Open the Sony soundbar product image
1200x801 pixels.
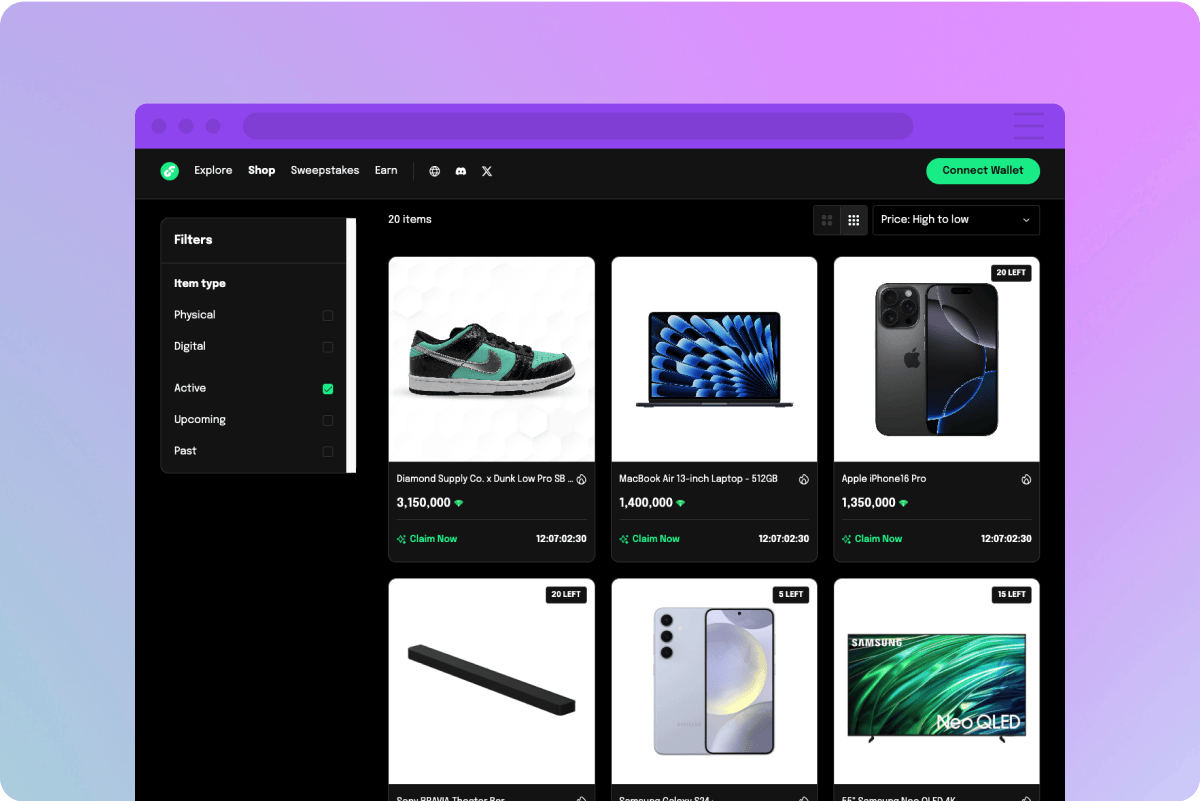tap(492, 682)
